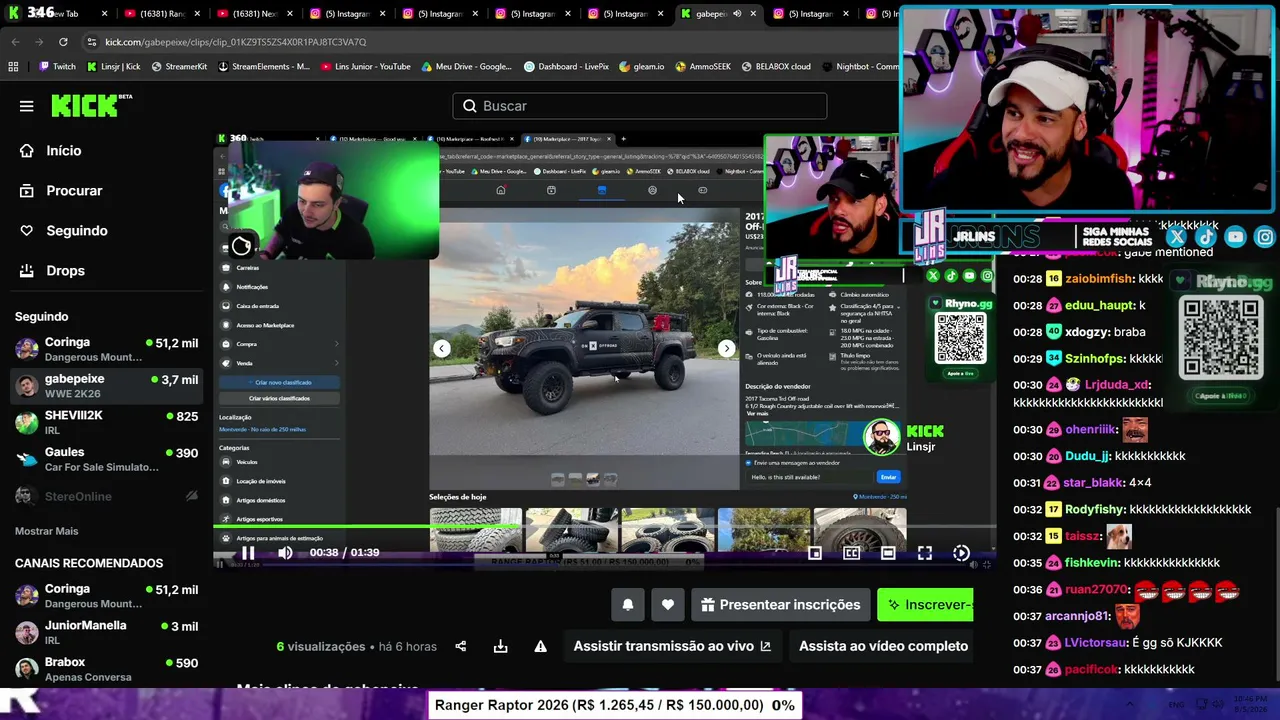This screenshot has height=720, width=1280.
Task: Open JuniorManella recommended channel
Action: tap(106, 632)
